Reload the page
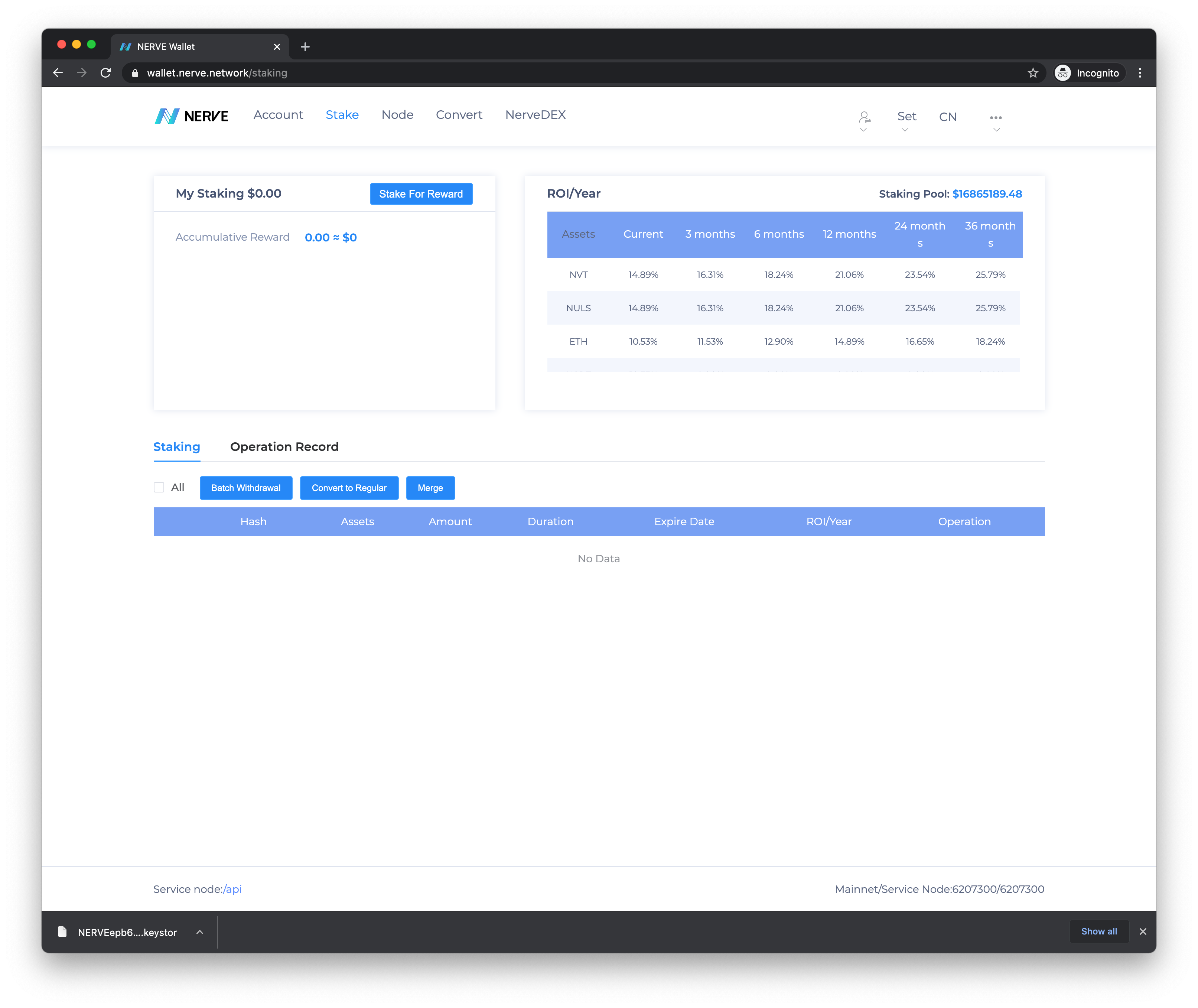 106,72
